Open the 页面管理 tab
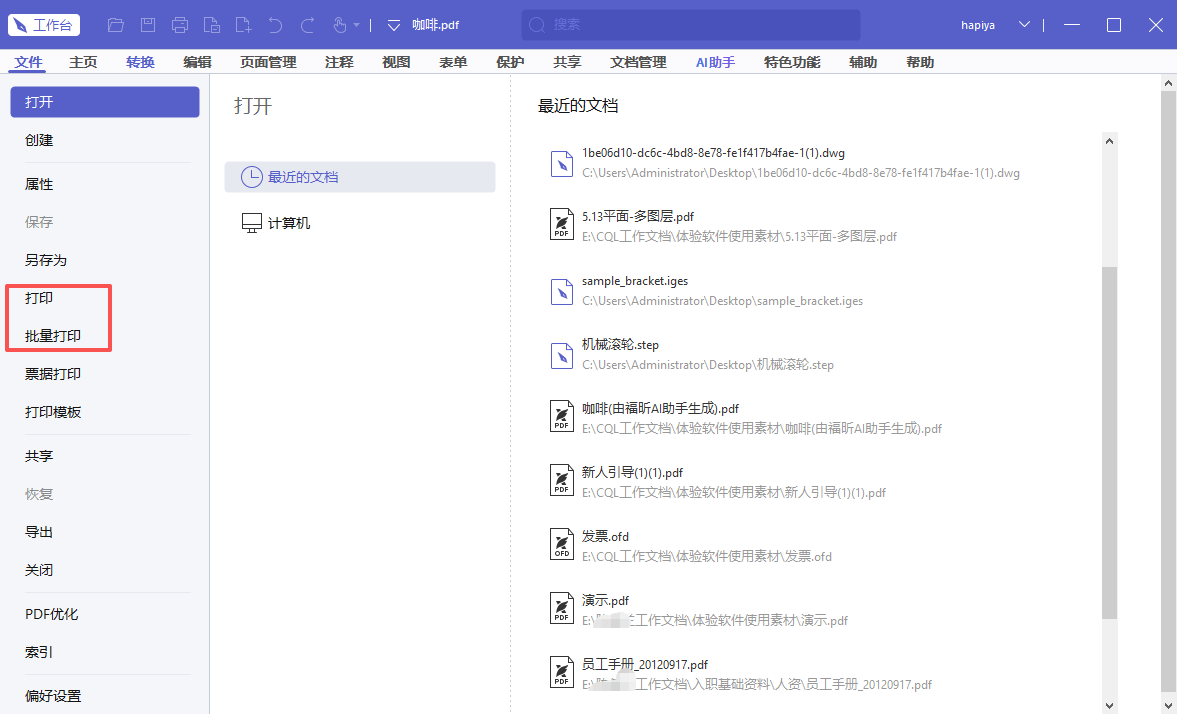The image size is (1177, 714). [268, 62]
